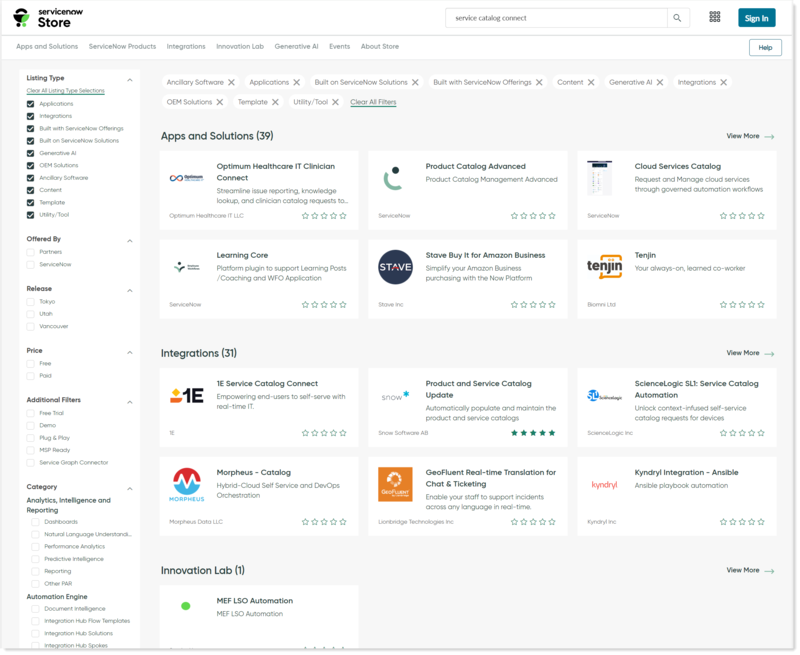Screen dimensions: 800x655
Task: Open About Store nav item
Action: pyautogui.click(x=381, y=46)
